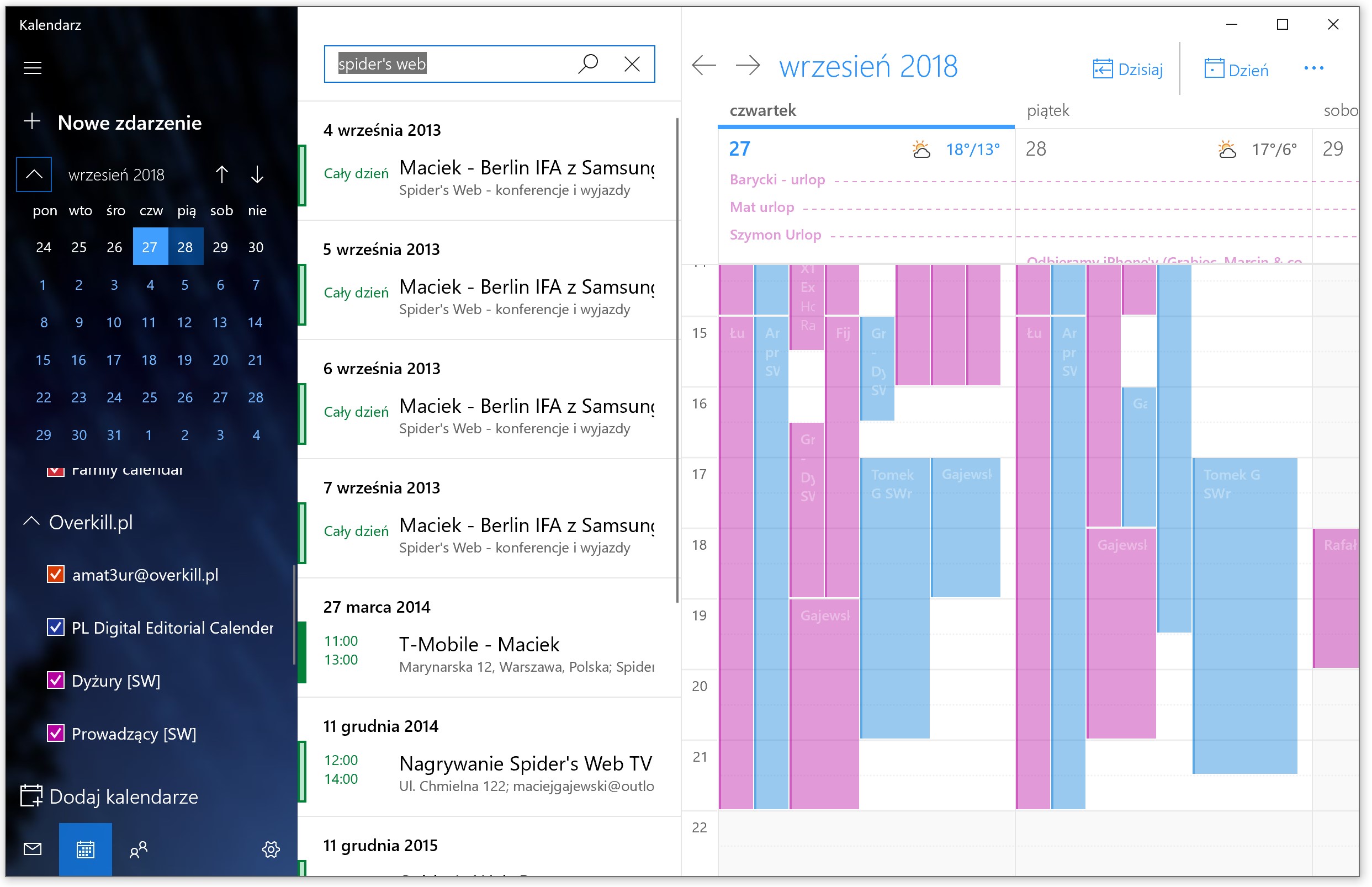Select the piątek day column header
This screenshot has width=1372, height=887.
1047,110
